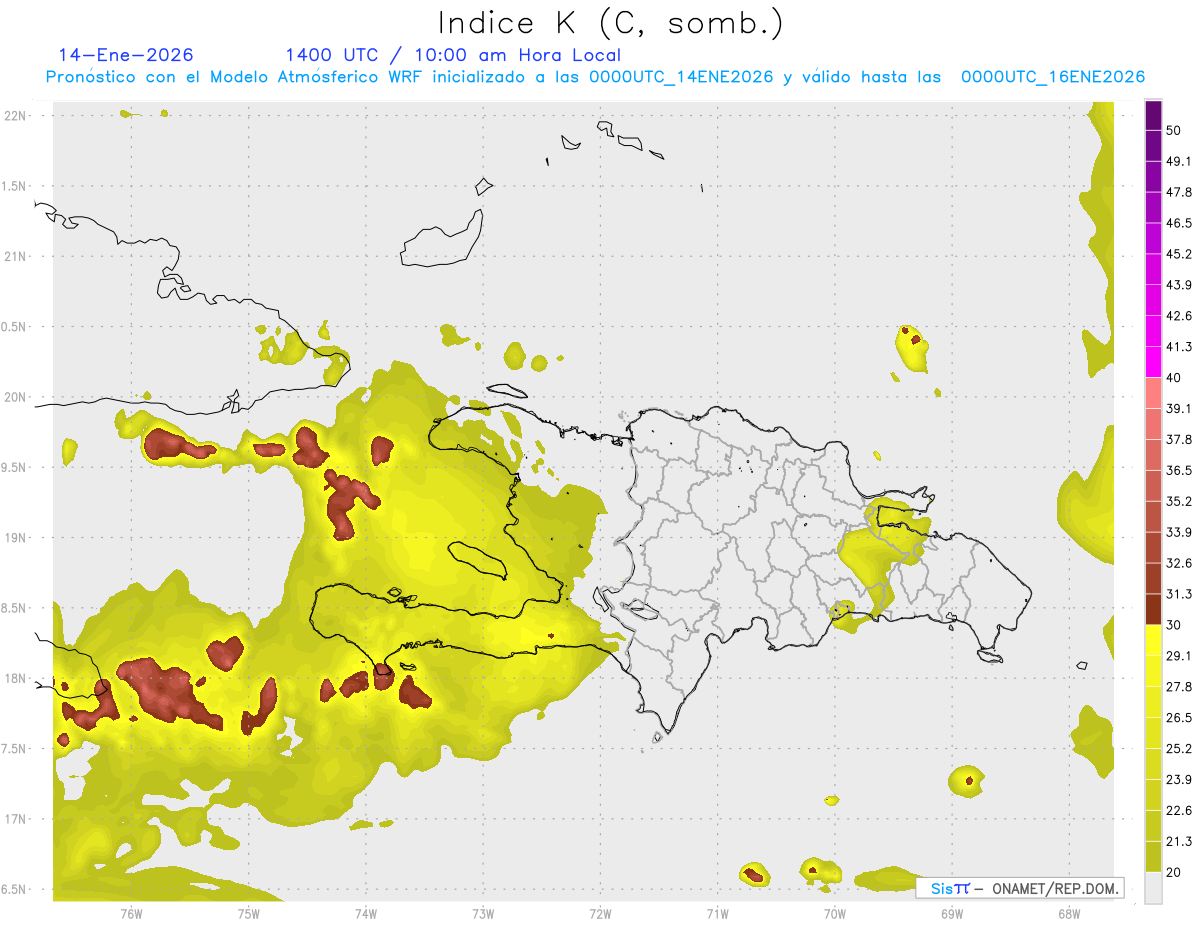The image size is (1200, 927).
Task: Click longitude label "73W"
Action: pos(483,913)
